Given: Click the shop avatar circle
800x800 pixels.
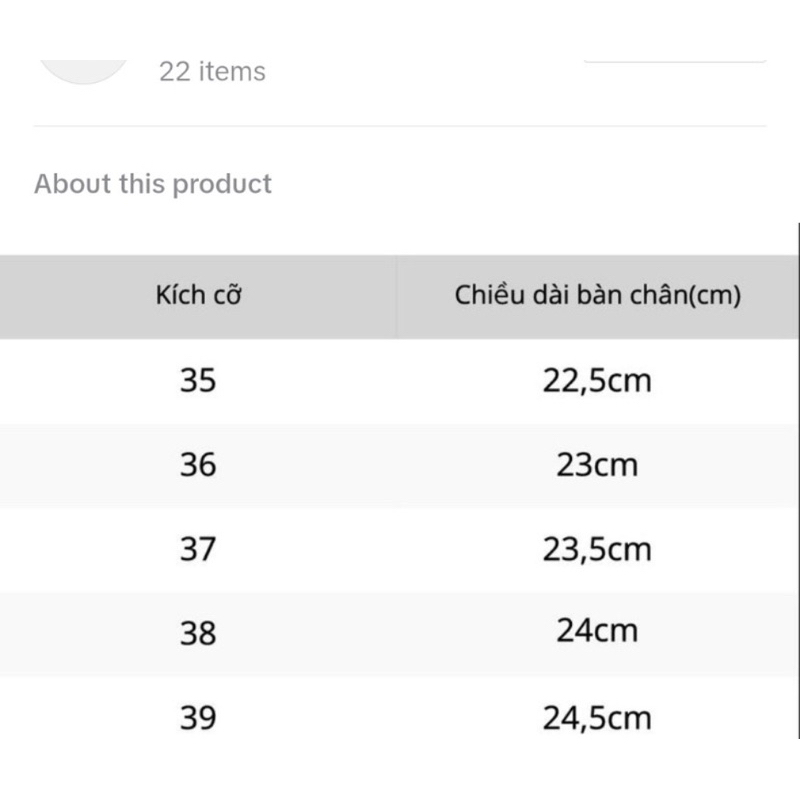Looking at the screenshot, I should pos(83,71).
